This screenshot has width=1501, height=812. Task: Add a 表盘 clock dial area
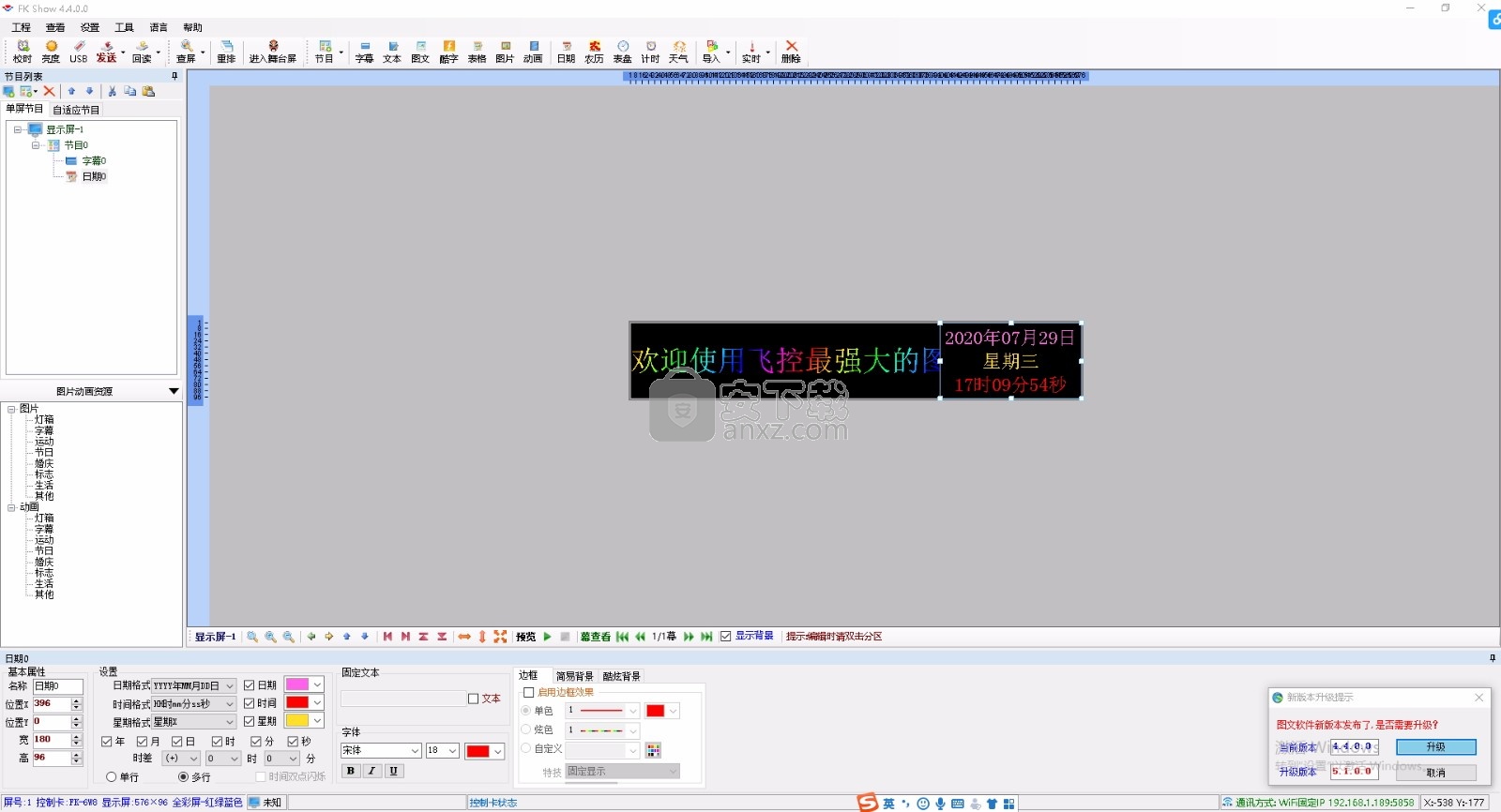click(622, 52)
